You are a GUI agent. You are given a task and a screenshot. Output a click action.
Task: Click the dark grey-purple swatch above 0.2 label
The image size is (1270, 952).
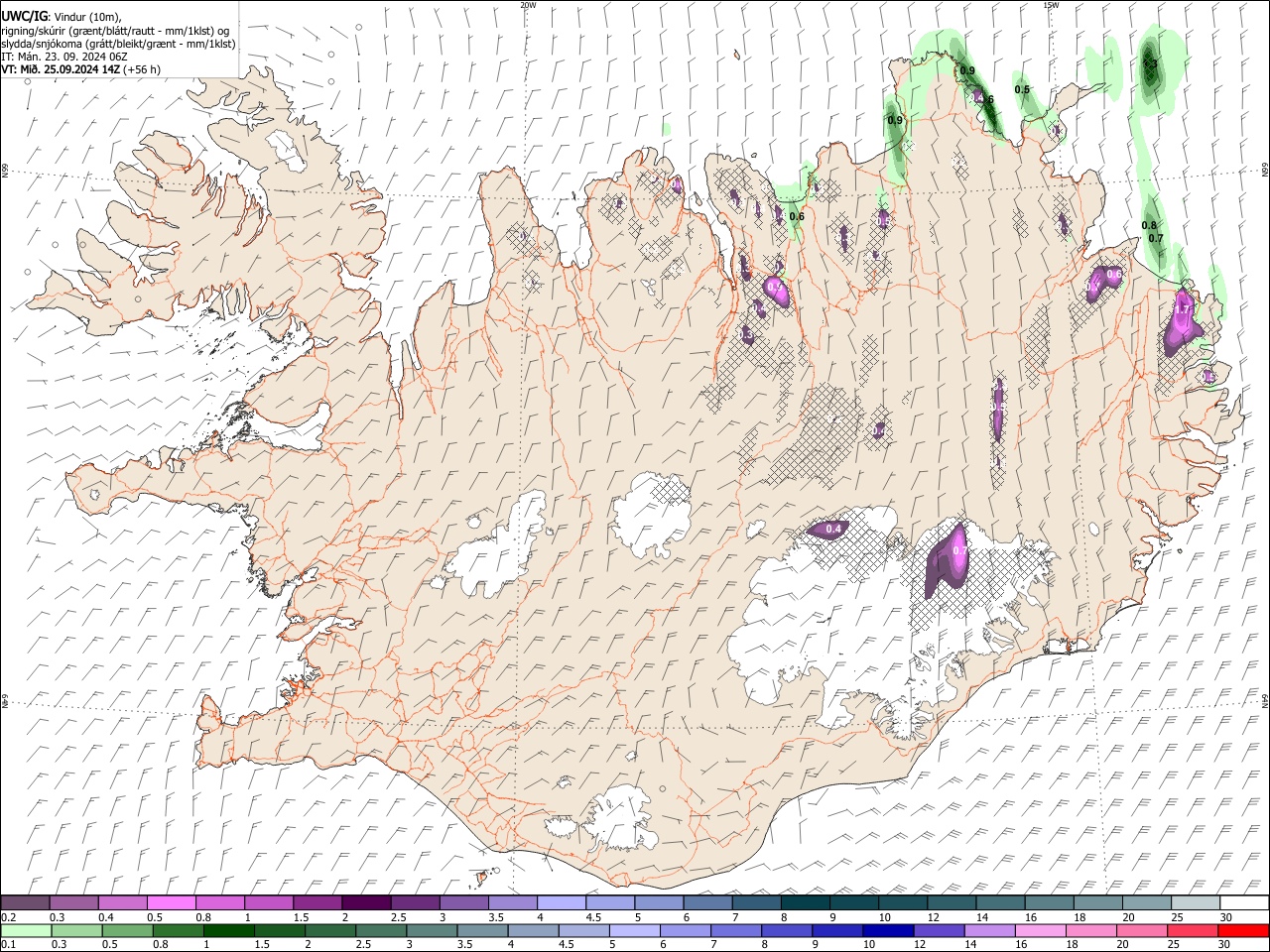[25, 903]
